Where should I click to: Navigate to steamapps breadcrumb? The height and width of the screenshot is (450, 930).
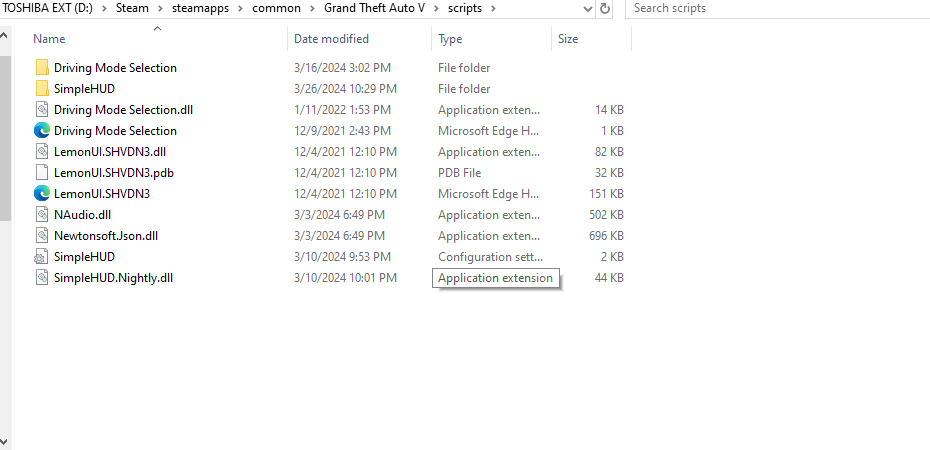tap(200, 8)
